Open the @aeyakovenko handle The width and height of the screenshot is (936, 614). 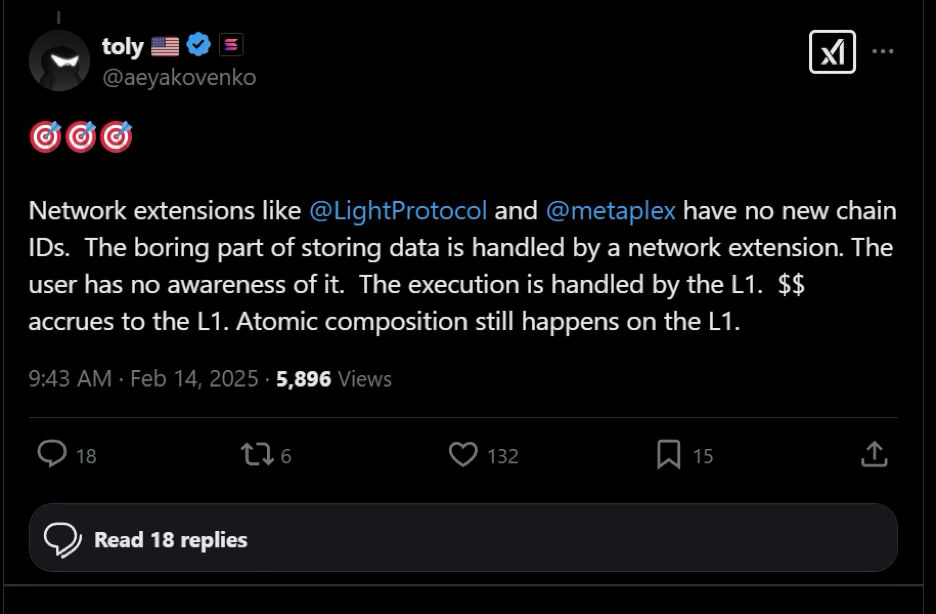pyautogui.click(x=179, y=77)
